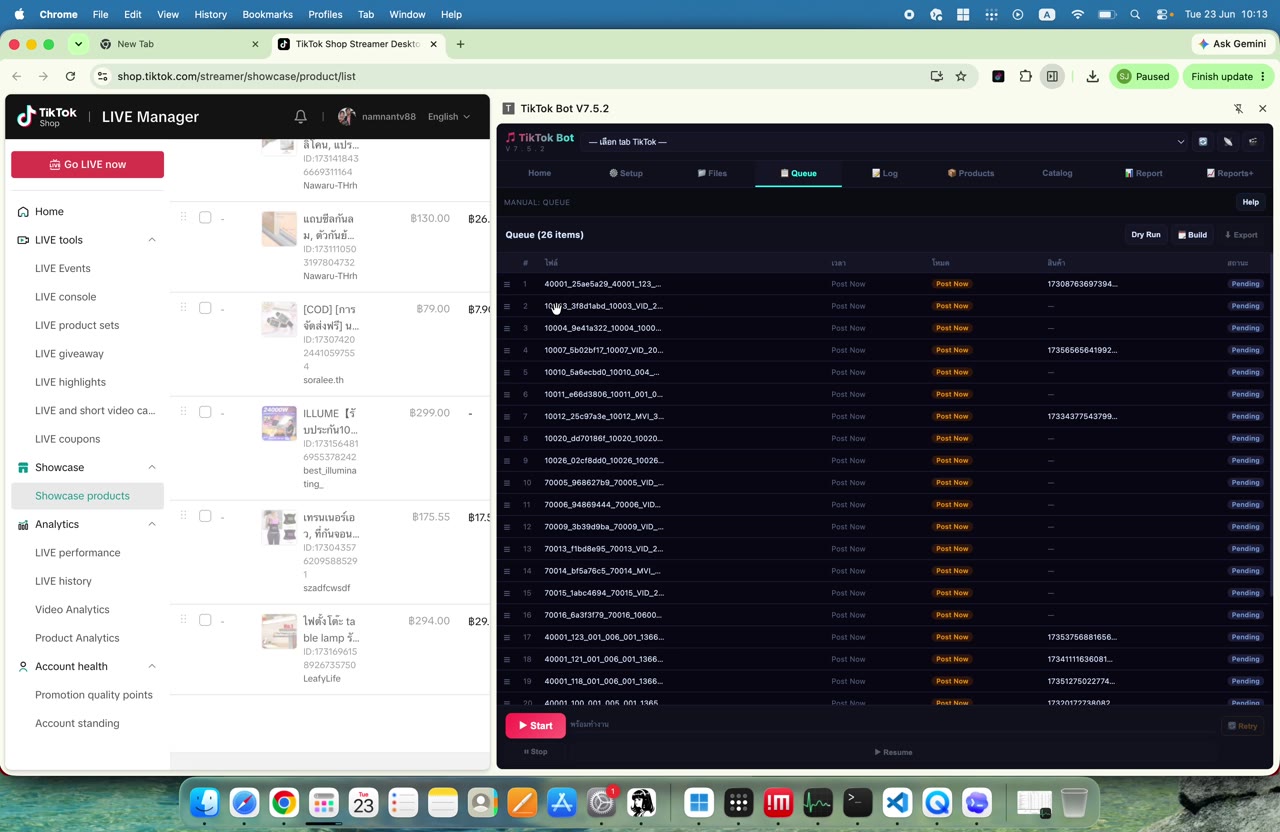Click the notification bell in LIVE Manager
The image size is (1280, 832).
[x=300, y=117]
